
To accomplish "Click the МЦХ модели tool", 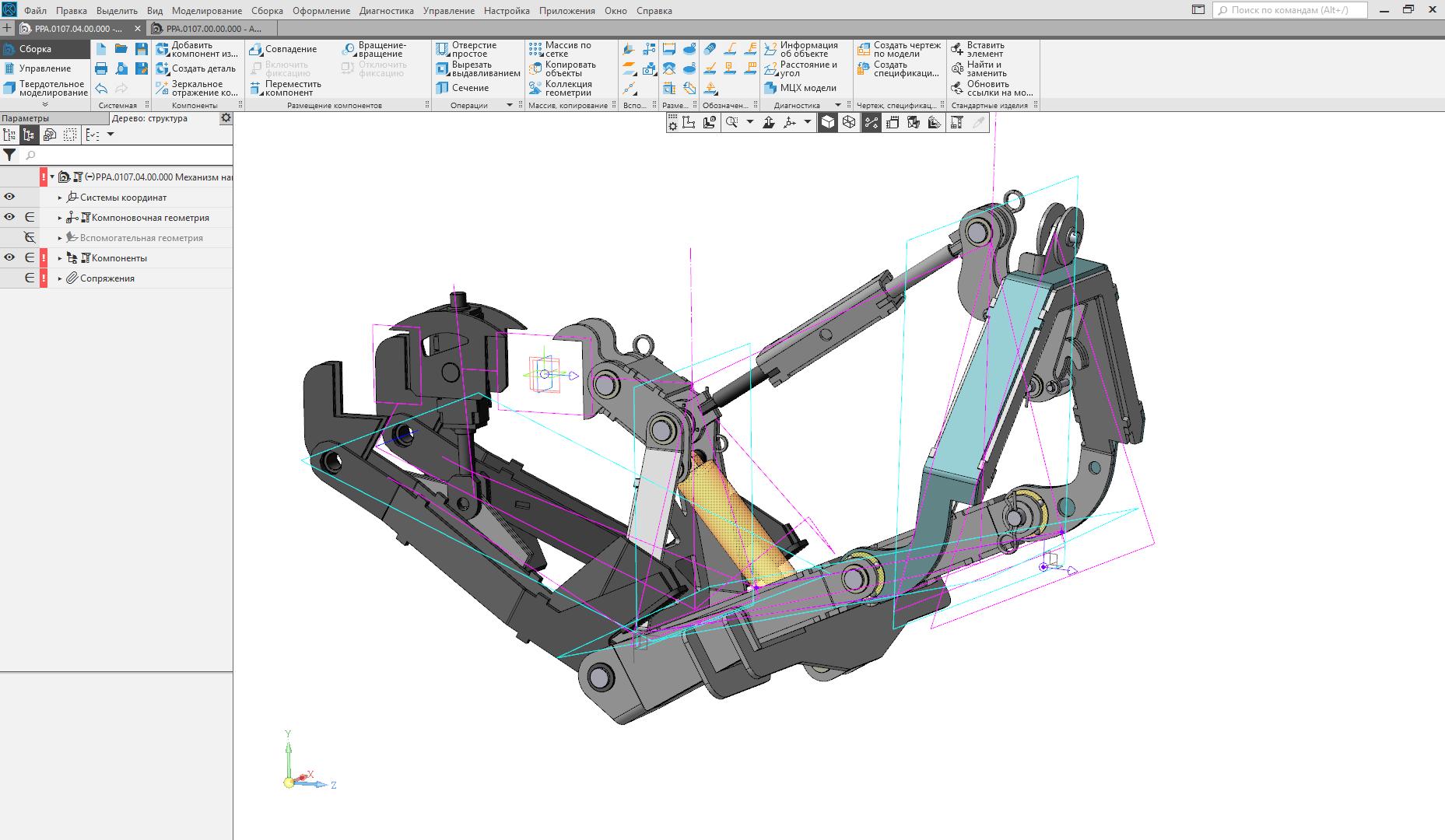I will tap(800, 88).
